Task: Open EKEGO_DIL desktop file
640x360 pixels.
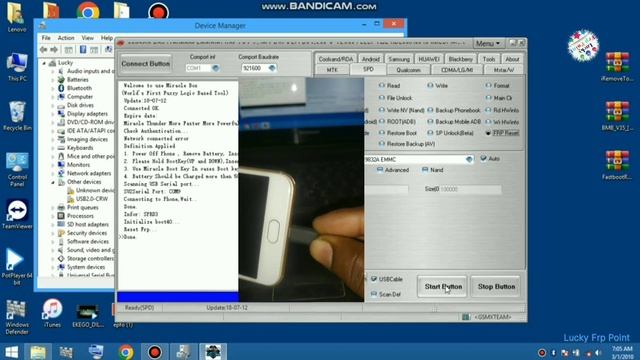Action: [88, 315]
